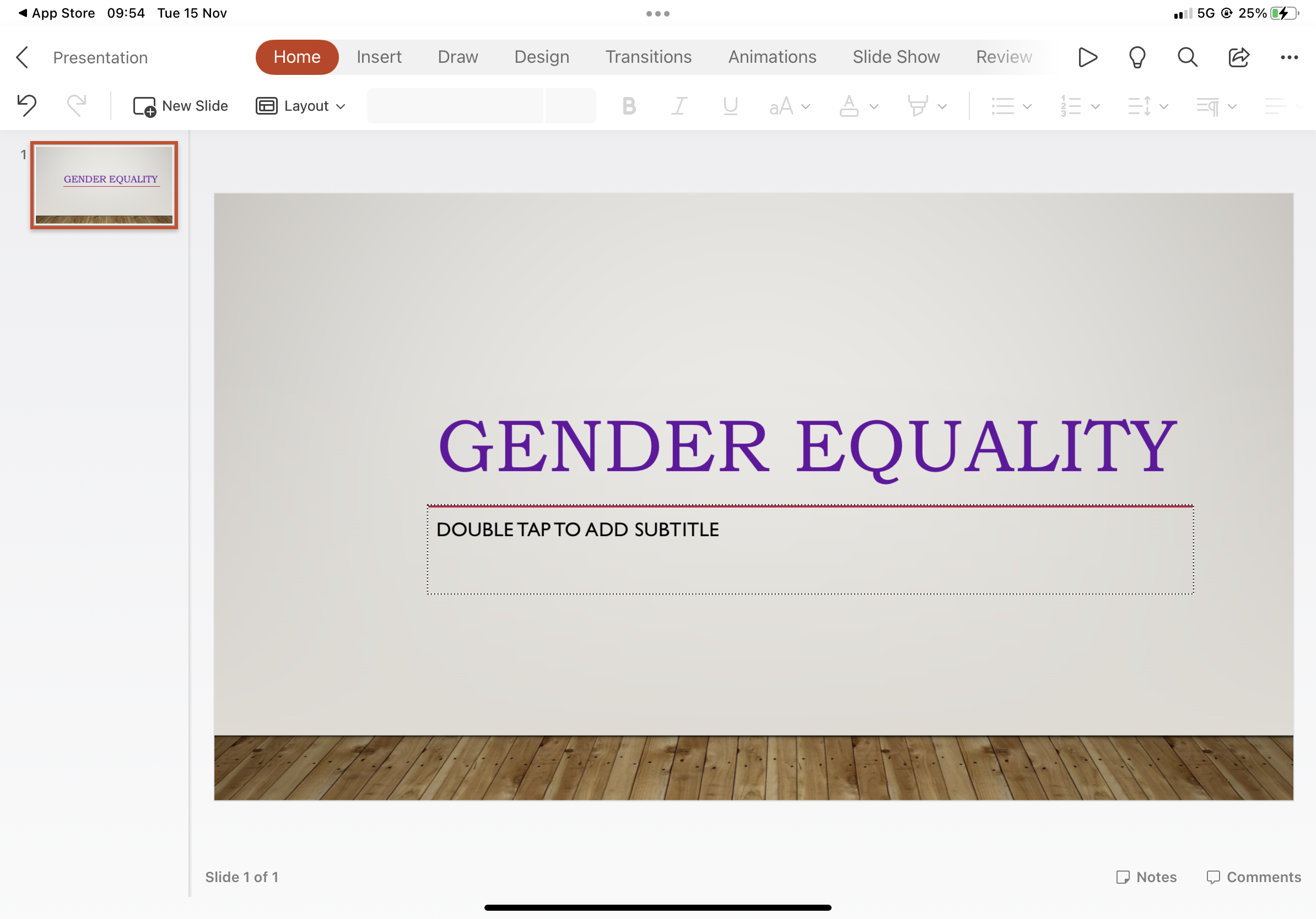Toggle Italic formatting
Image resolution: width=1316 pixels, height=919 pixels.
679,106
